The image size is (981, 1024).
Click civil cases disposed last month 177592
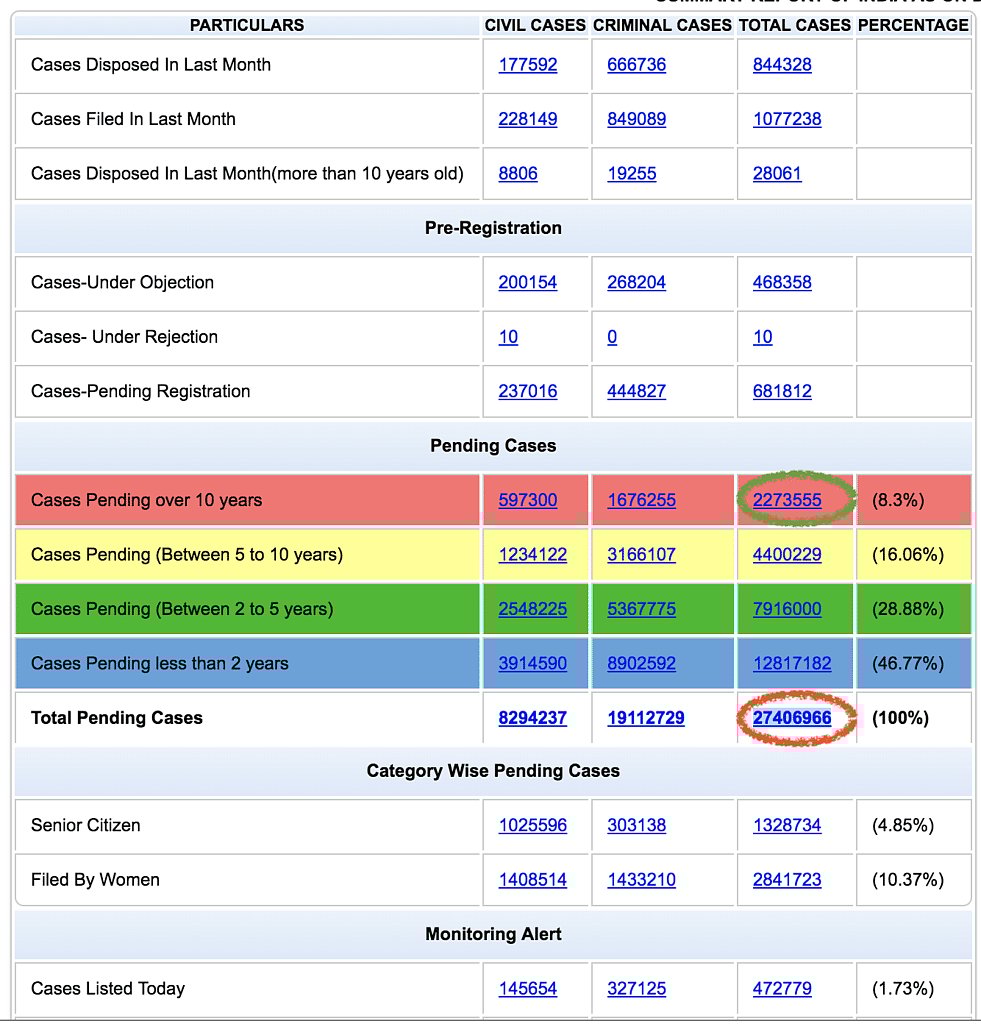[x=528, y=65]
